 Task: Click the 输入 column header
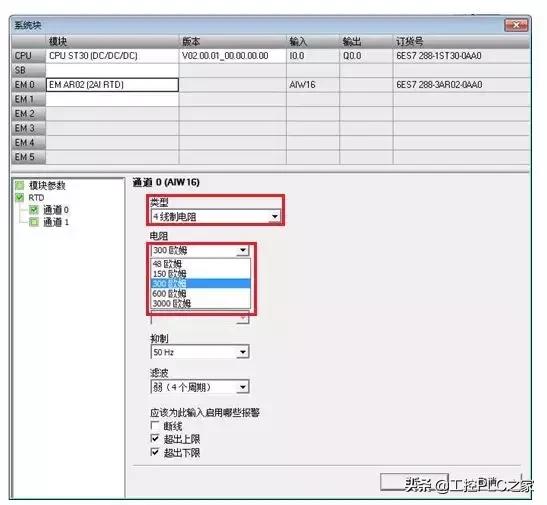(x=313, y=42)
